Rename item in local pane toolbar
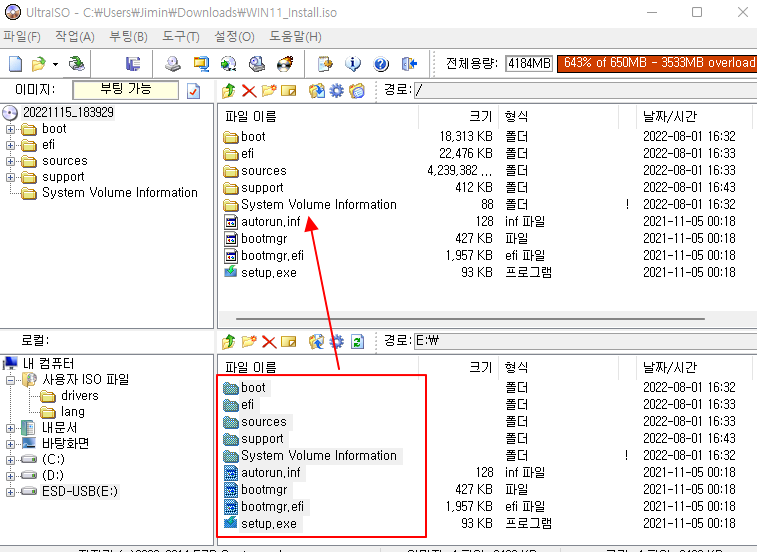 [289, 342]
